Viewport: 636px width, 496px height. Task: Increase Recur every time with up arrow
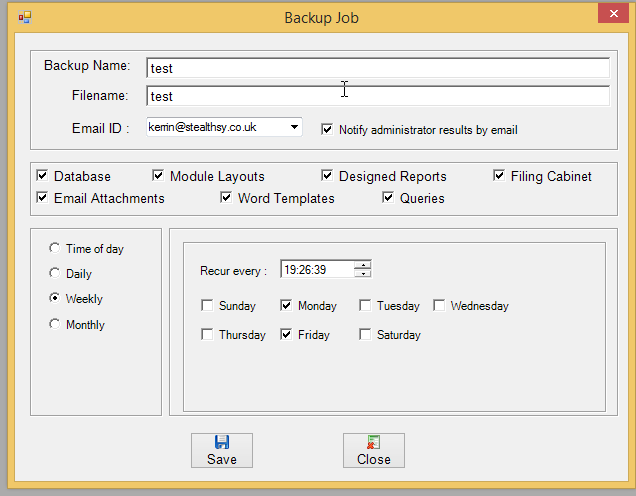[363, 265]
